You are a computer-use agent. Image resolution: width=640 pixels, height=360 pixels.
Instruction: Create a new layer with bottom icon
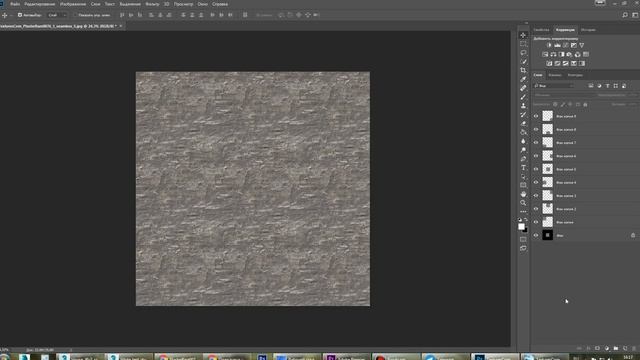pos(625,349)
